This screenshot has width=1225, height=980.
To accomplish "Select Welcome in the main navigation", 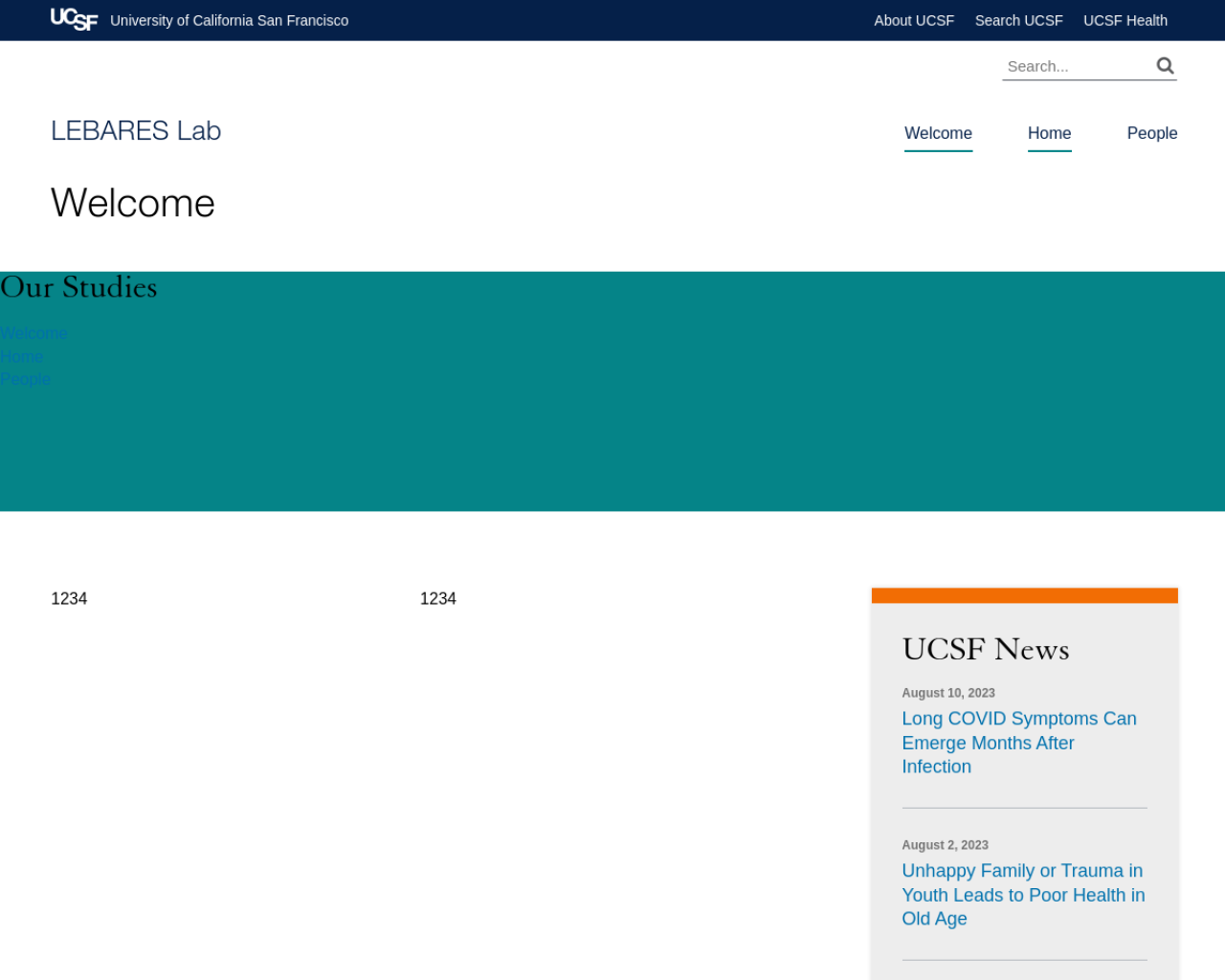I will [938, 133].
